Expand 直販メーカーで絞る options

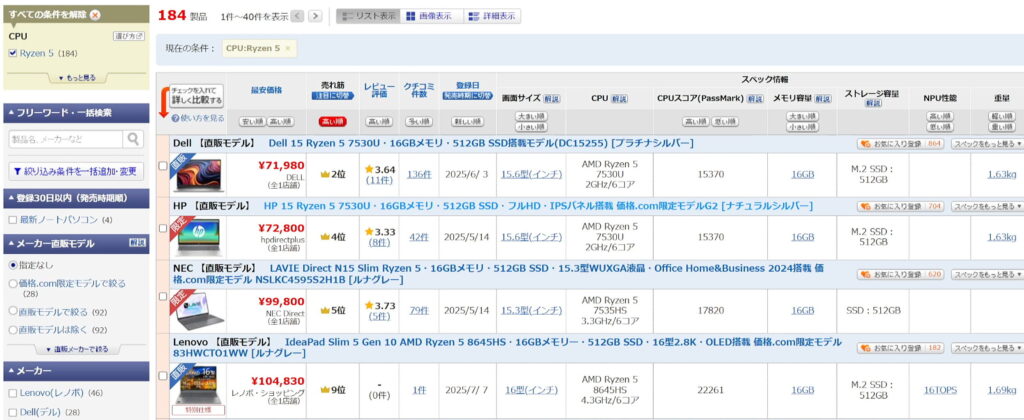75,349
